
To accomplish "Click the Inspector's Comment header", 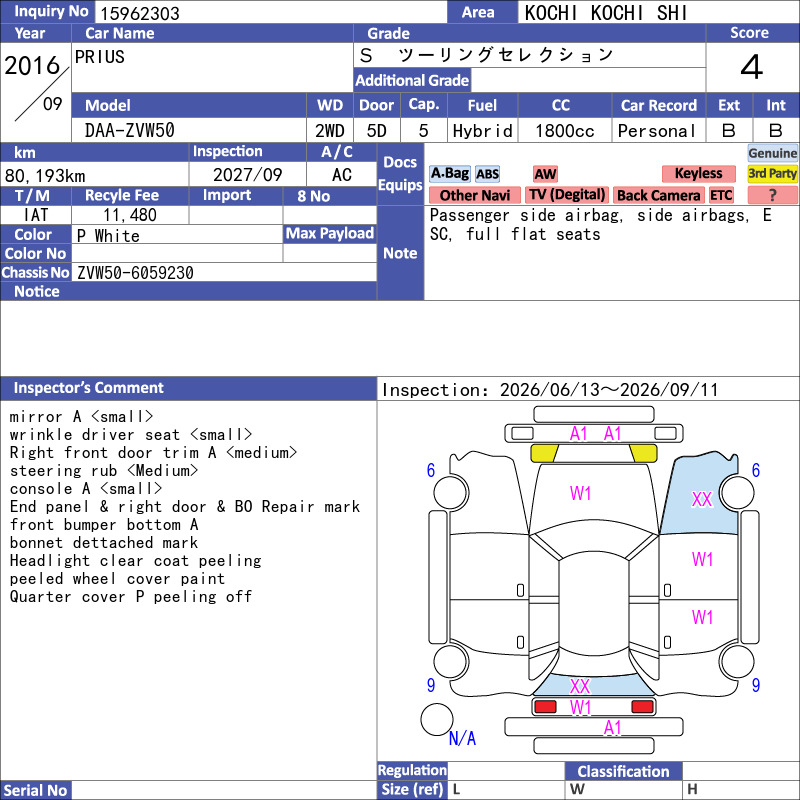I will click(188, 388).
